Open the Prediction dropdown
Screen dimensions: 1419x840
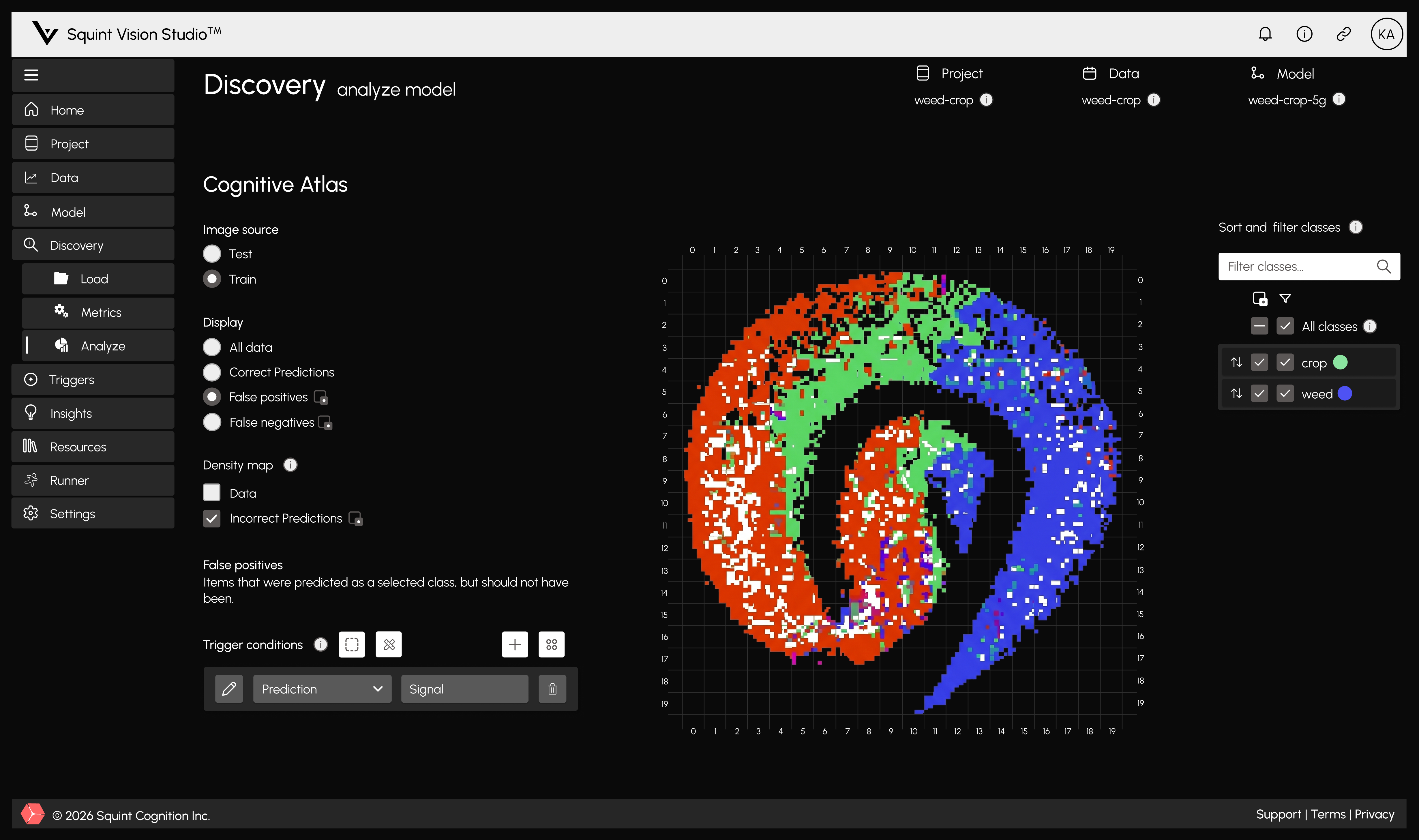pyautogui.click(x=322, y=689)
